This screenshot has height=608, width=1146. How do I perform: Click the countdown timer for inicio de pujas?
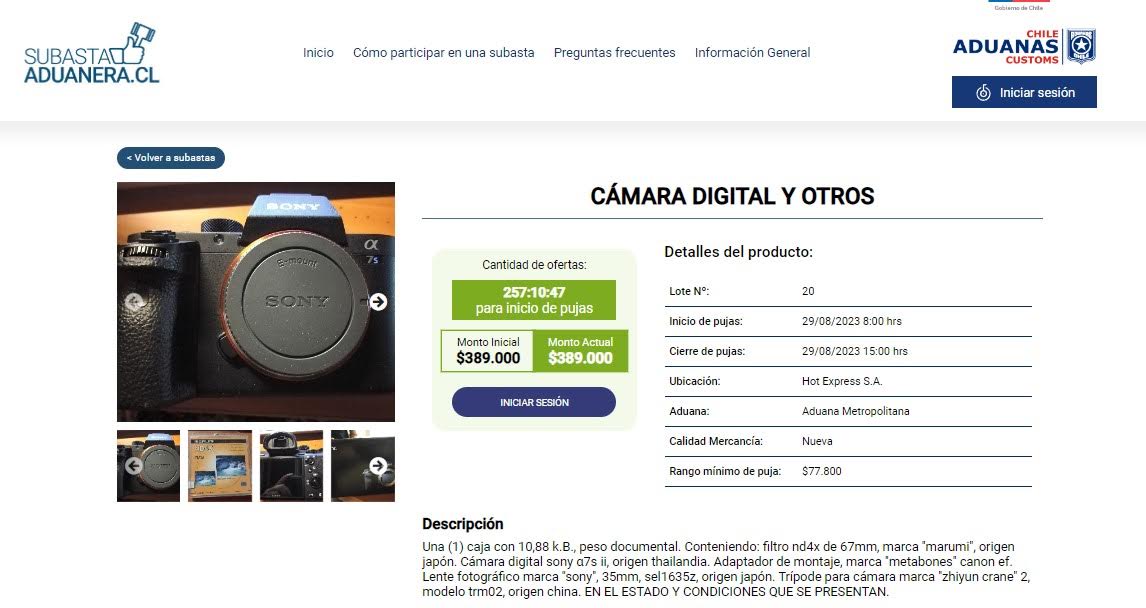coord(534,300)
